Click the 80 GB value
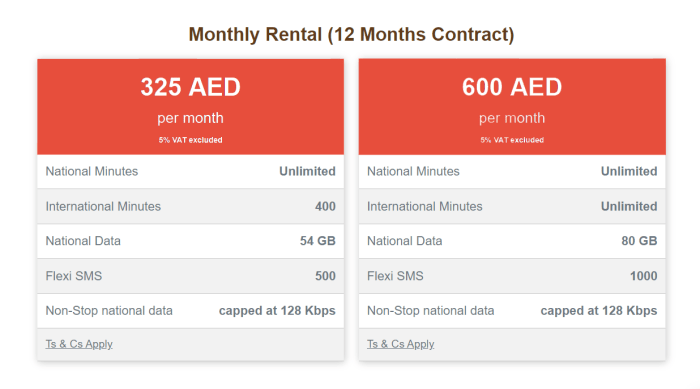 pyautogui.click(x=639, y=241)
